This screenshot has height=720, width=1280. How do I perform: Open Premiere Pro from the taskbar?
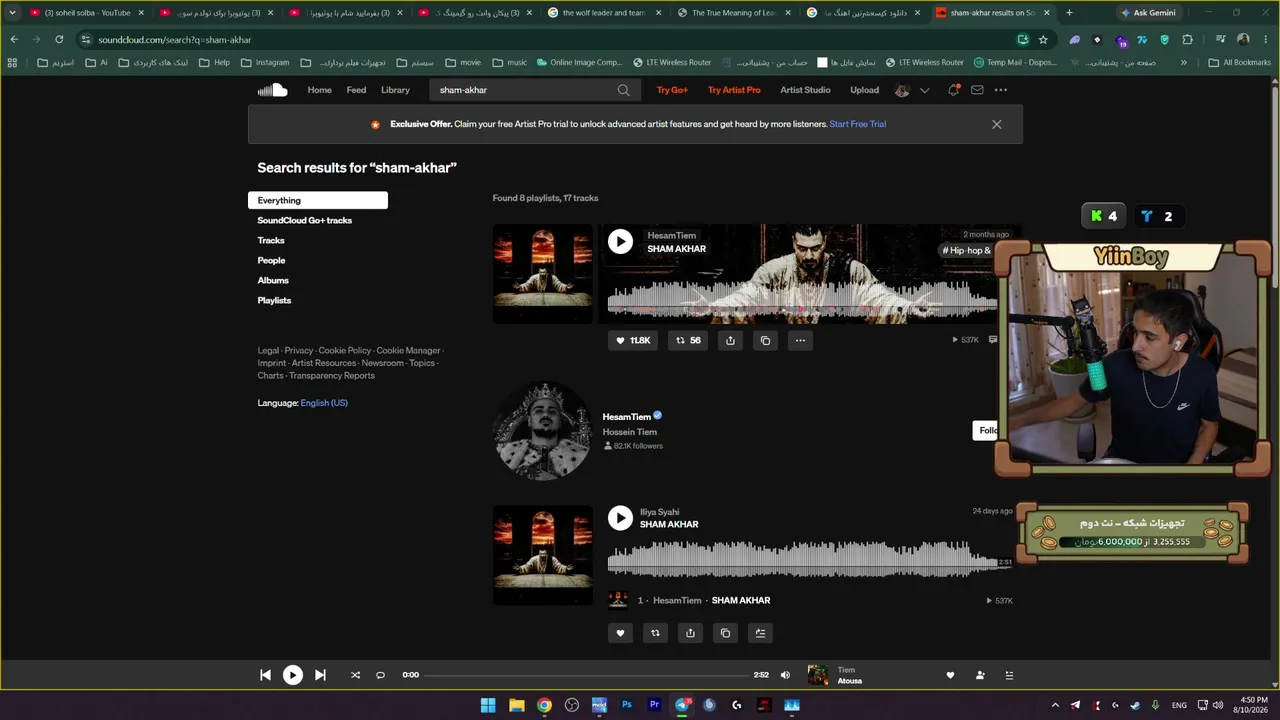tap(655, 705)
